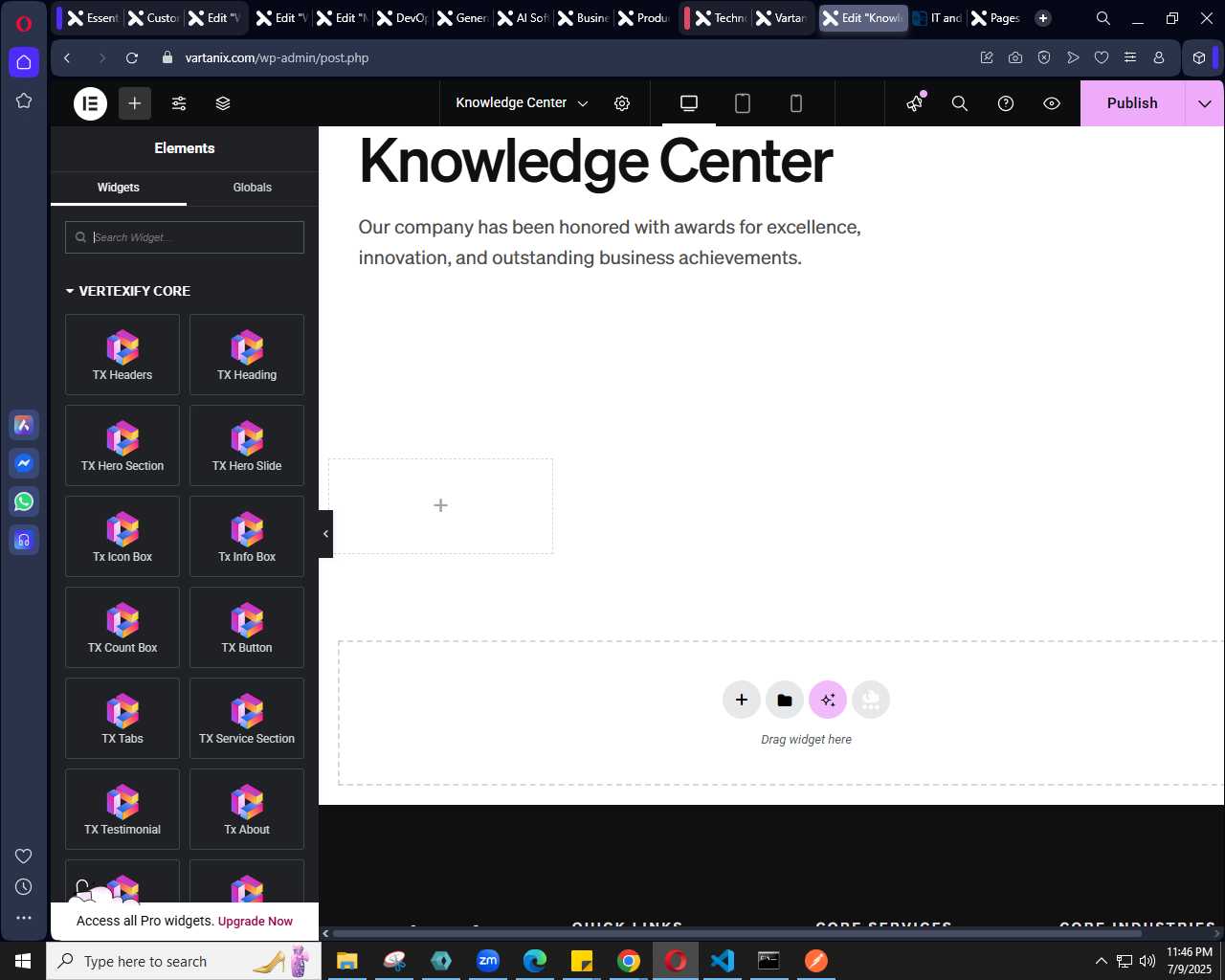Image resolution: width=1225 pixels, height=980 pixels.
Task: Open the Knowledge Center document dropdown
Action: [x=522, y=103]
